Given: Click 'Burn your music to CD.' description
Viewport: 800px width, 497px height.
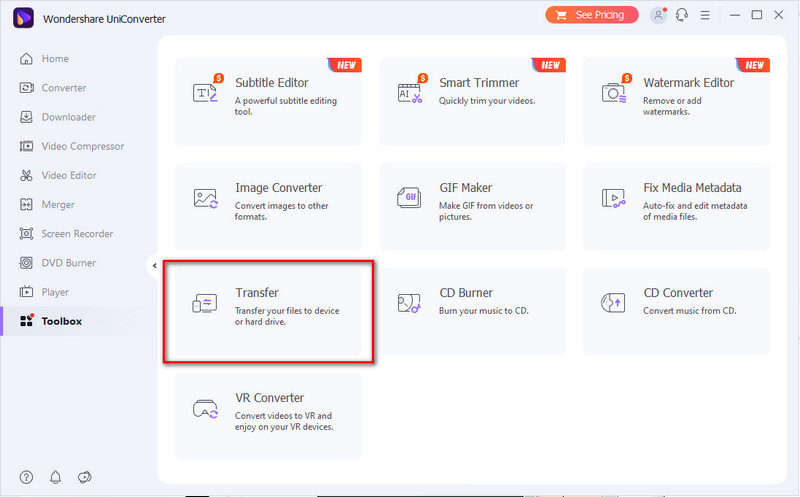Looking at the screenshot, I should pos(484,311).
